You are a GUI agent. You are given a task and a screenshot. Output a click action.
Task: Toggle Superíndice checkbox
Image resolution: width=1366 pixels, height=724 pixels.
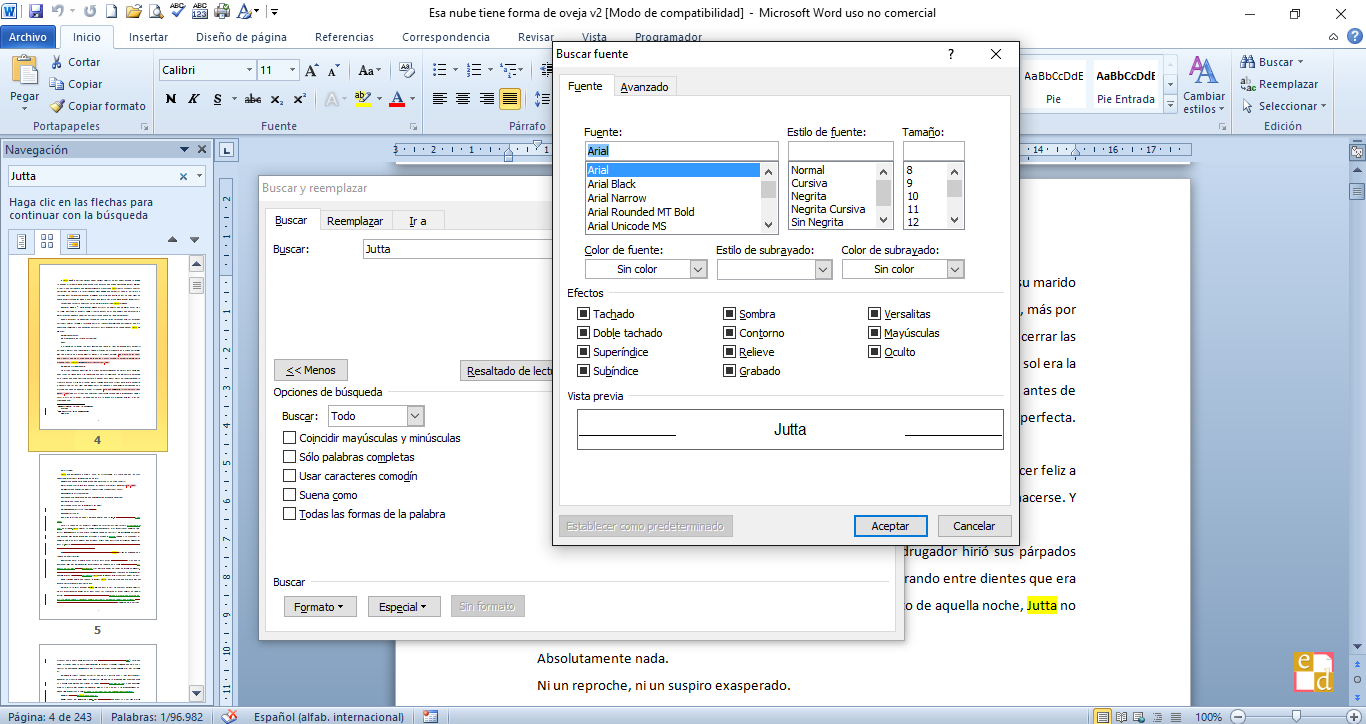583,352
